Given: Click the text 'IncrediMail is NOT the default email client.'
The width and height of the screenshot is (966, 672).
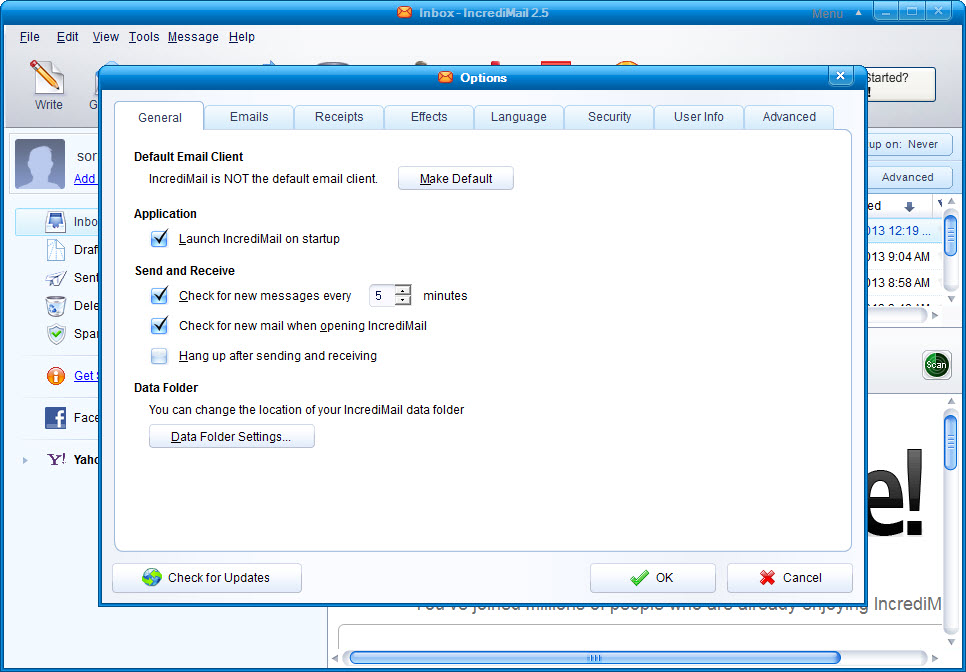Looking at the screenshot, I should [263, 179].
